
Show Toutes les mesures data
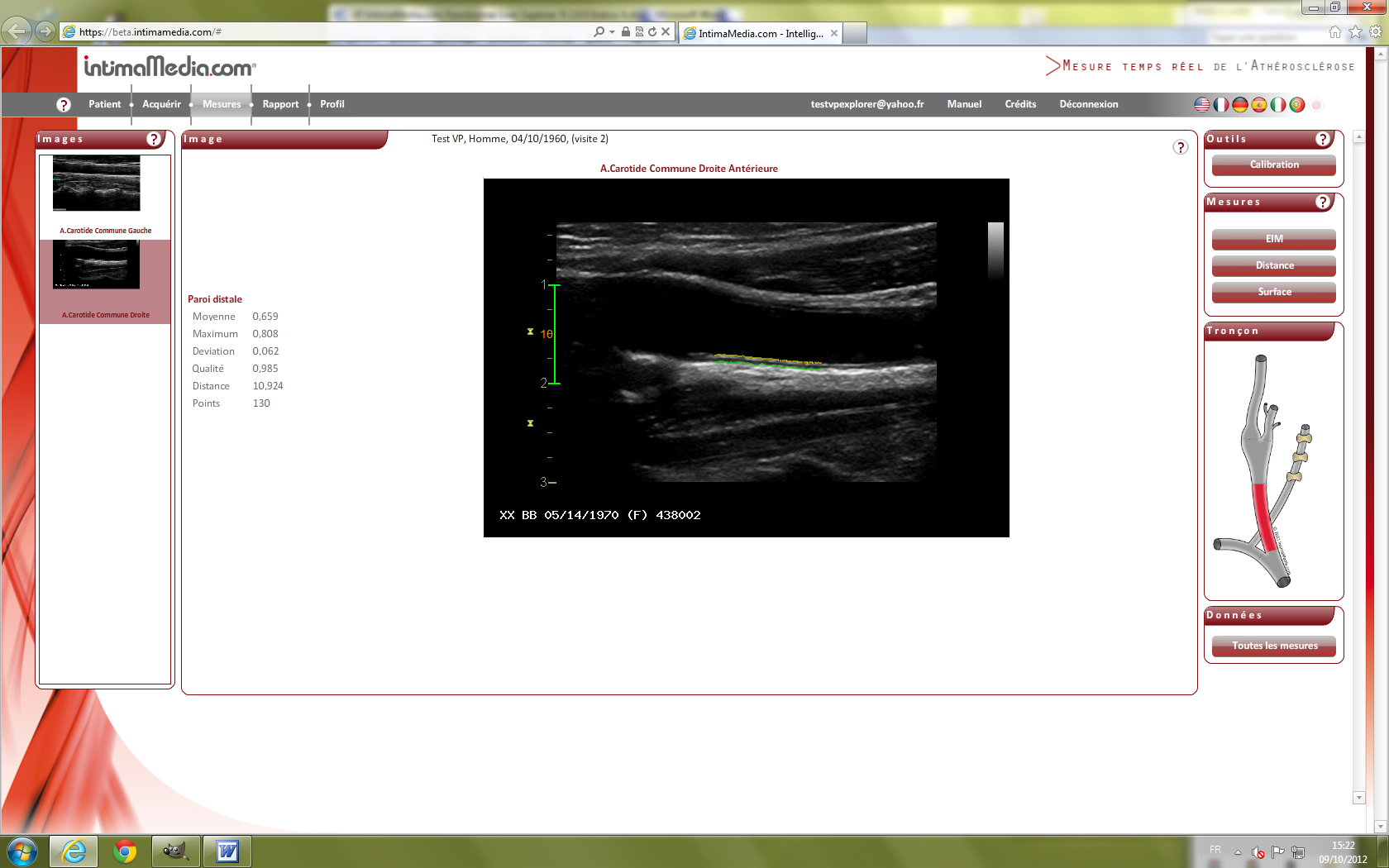point(1273,646)
